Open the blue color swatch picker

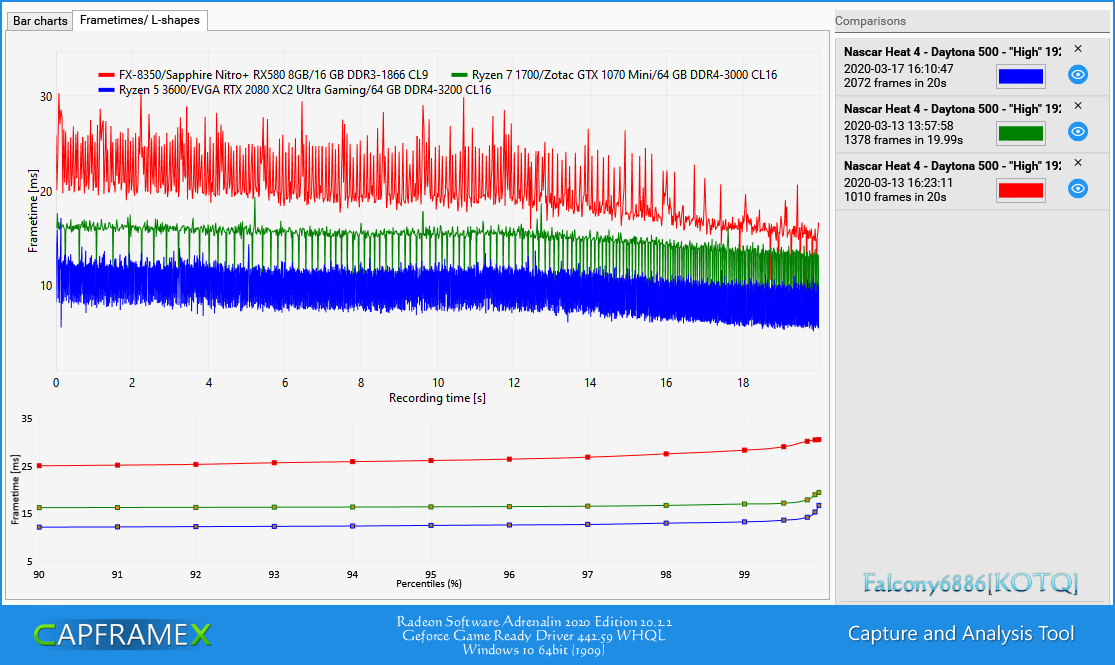(x=1020, y=76)
